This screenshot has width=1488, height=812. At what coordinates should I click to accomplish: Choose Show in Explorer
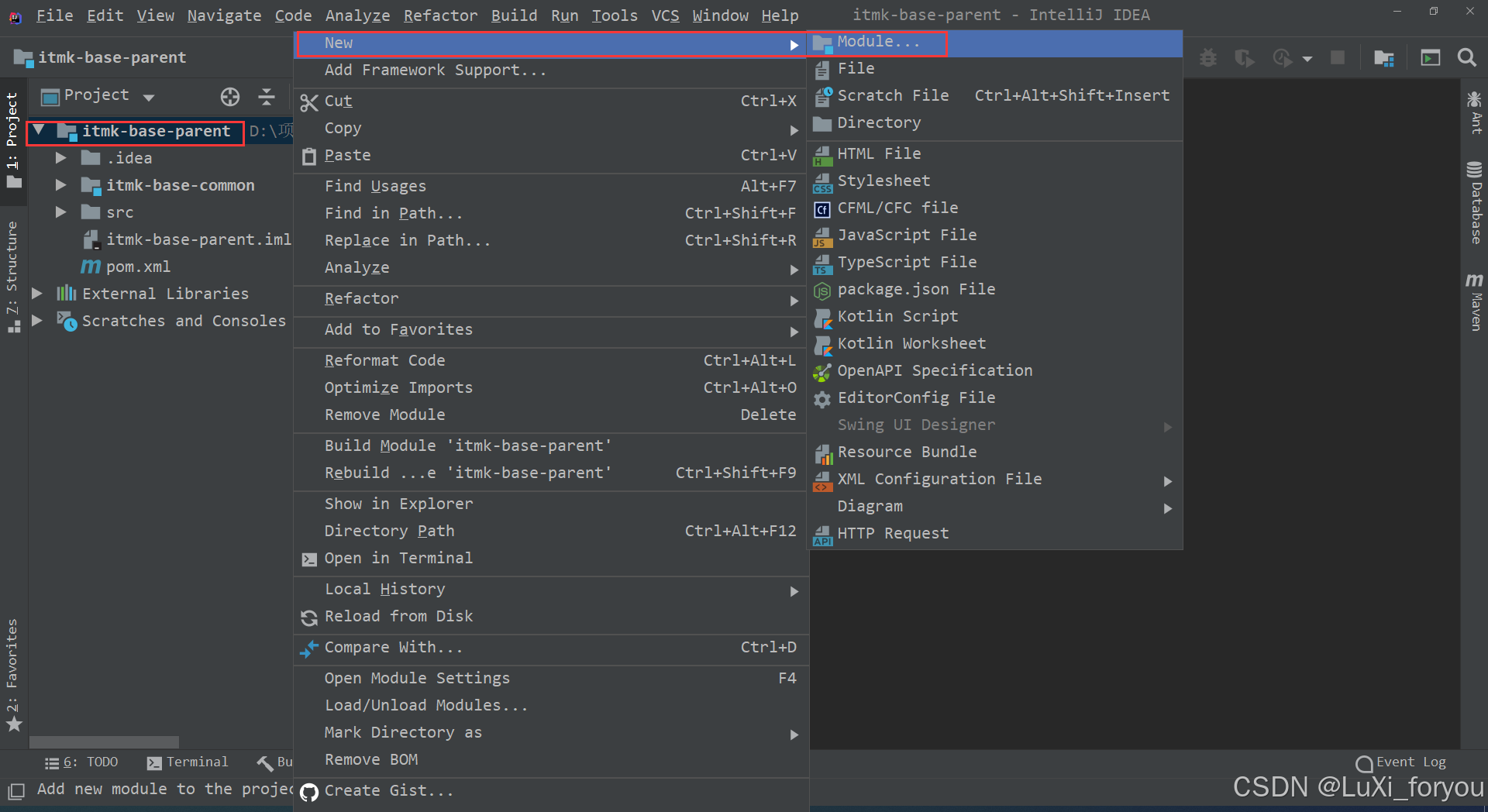[550, 504]
